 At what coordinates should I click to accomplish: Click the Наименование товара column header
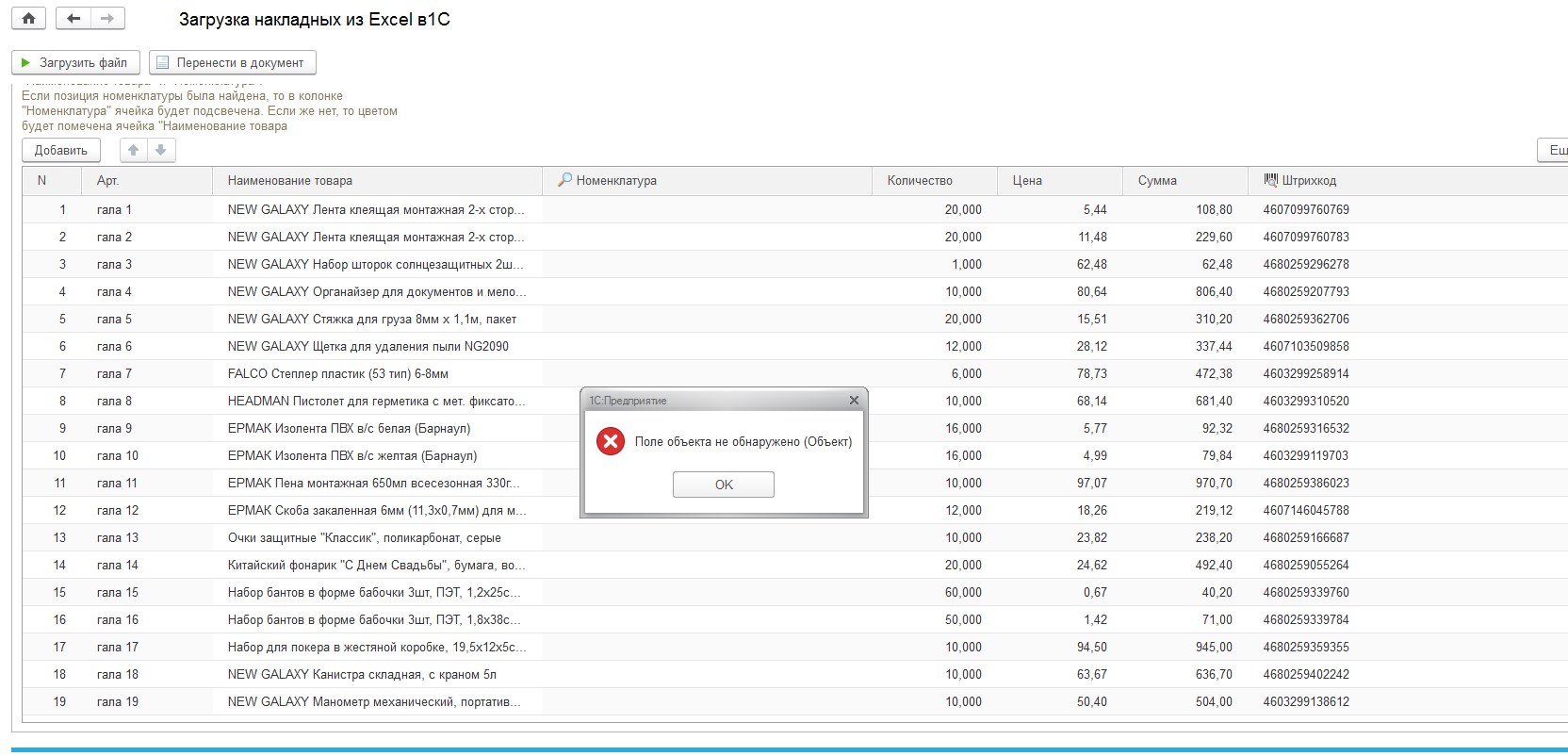coord(377,180)
